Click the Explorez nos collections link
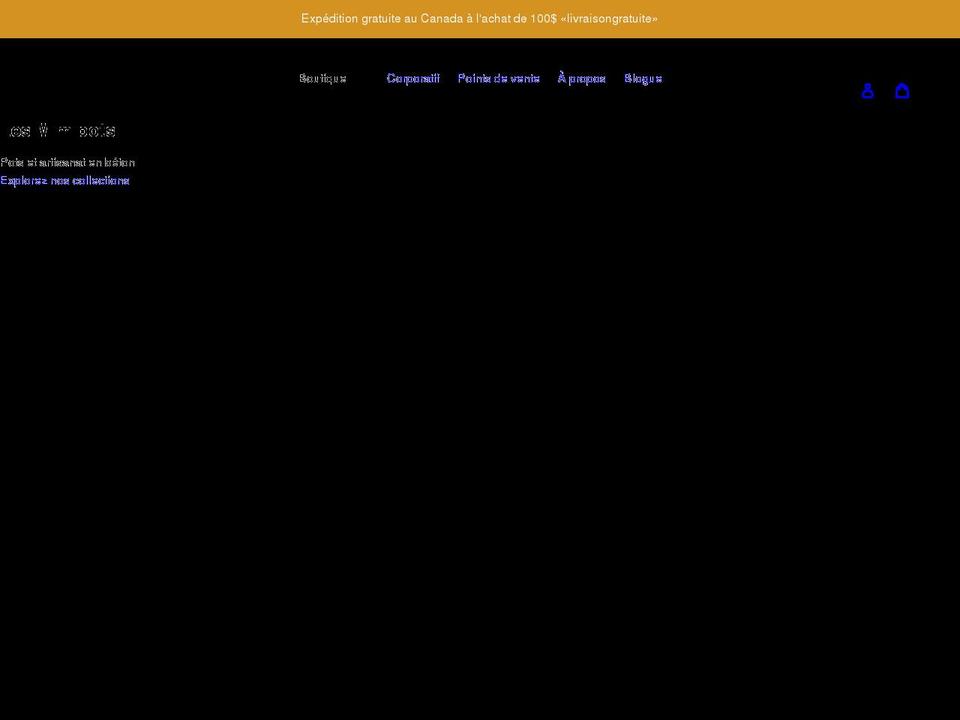 tap(65, 180)
